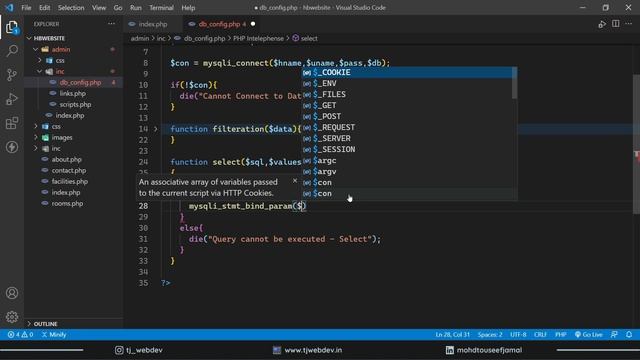Viewport: 640px width, 360px height.
Task: Open the Go menu
Action: [x=118, y=8]
